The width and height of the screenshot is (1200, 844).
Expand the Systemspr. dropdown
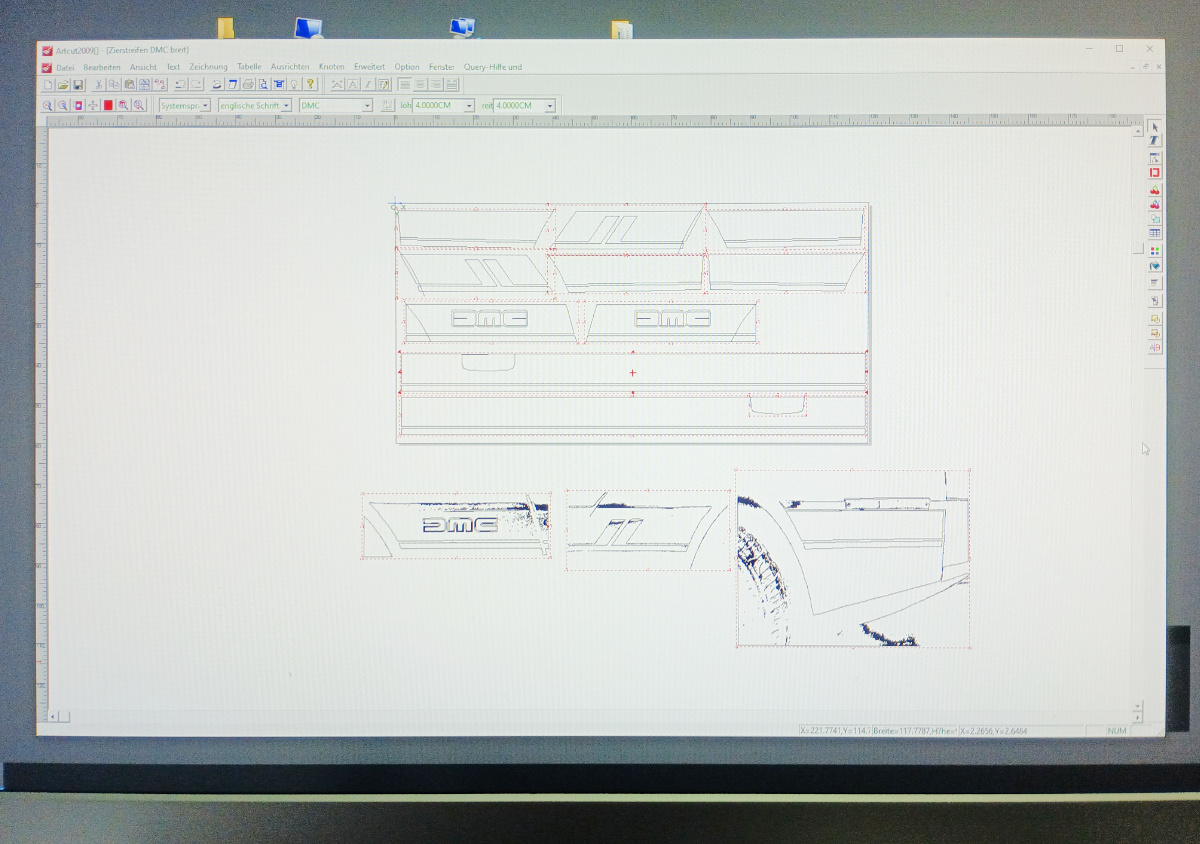click(206, 105)
